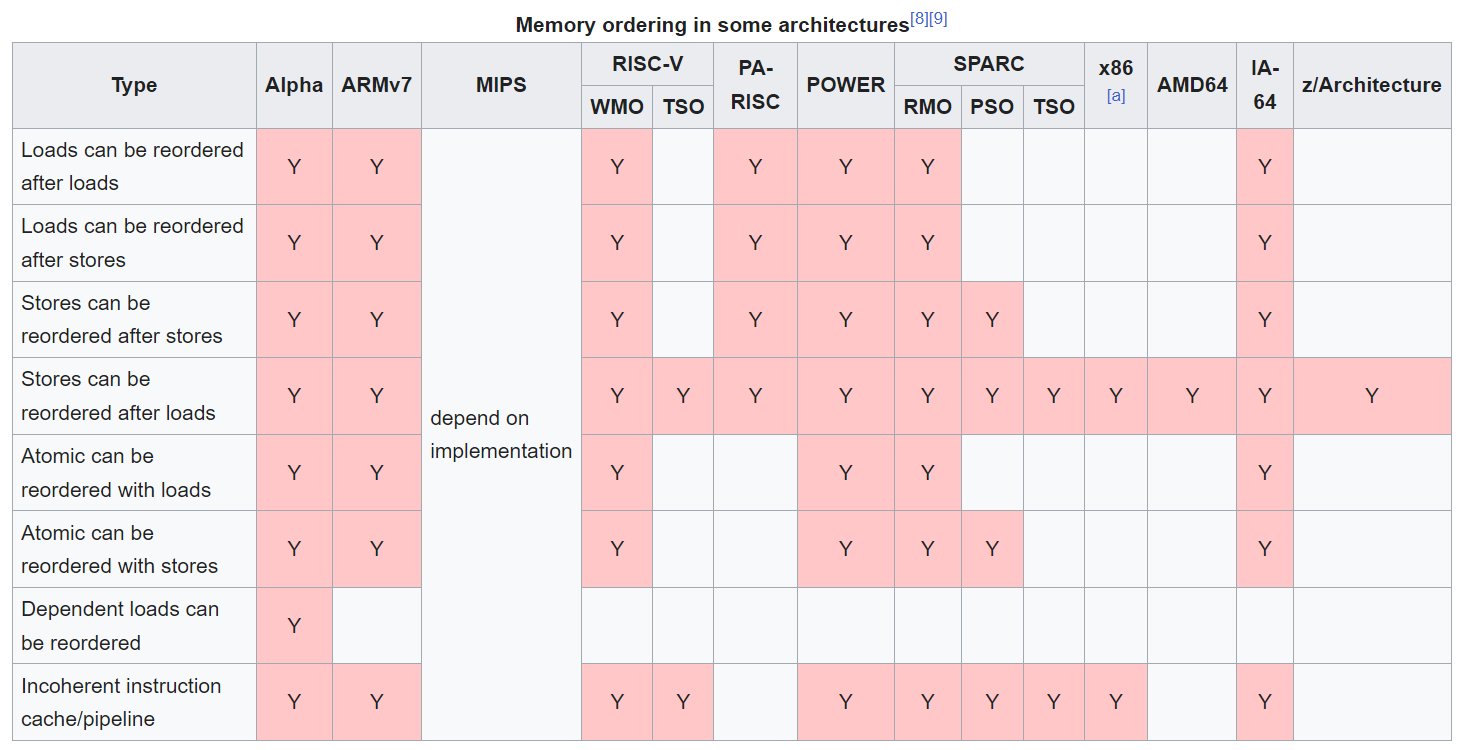The image size is (1463, 750).
Task: Click the RISC-V WMO subheader
Action: pos(617,107)
